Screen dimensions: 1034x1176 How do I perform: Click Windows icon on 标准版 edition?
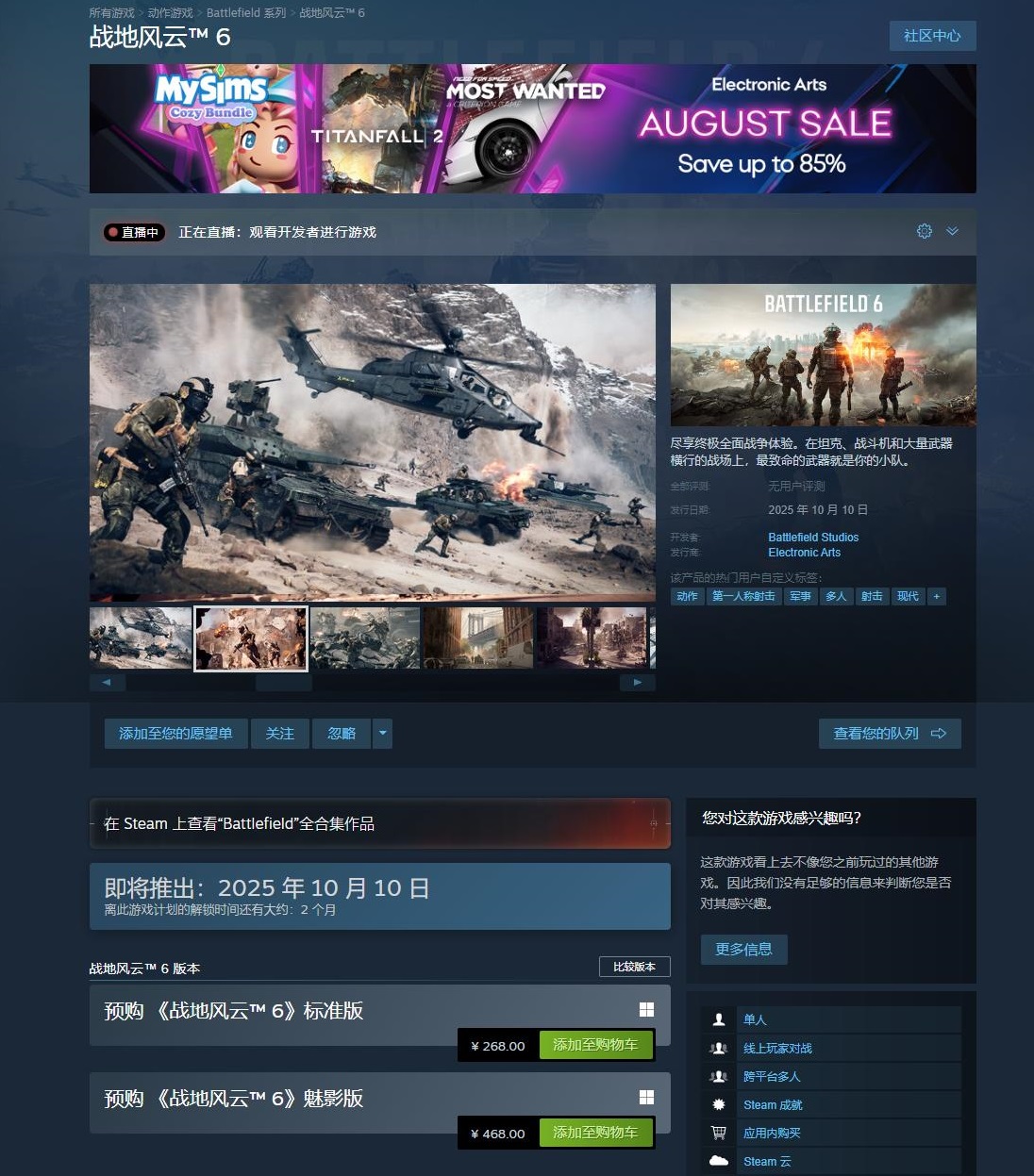(x=646, y=1010)
